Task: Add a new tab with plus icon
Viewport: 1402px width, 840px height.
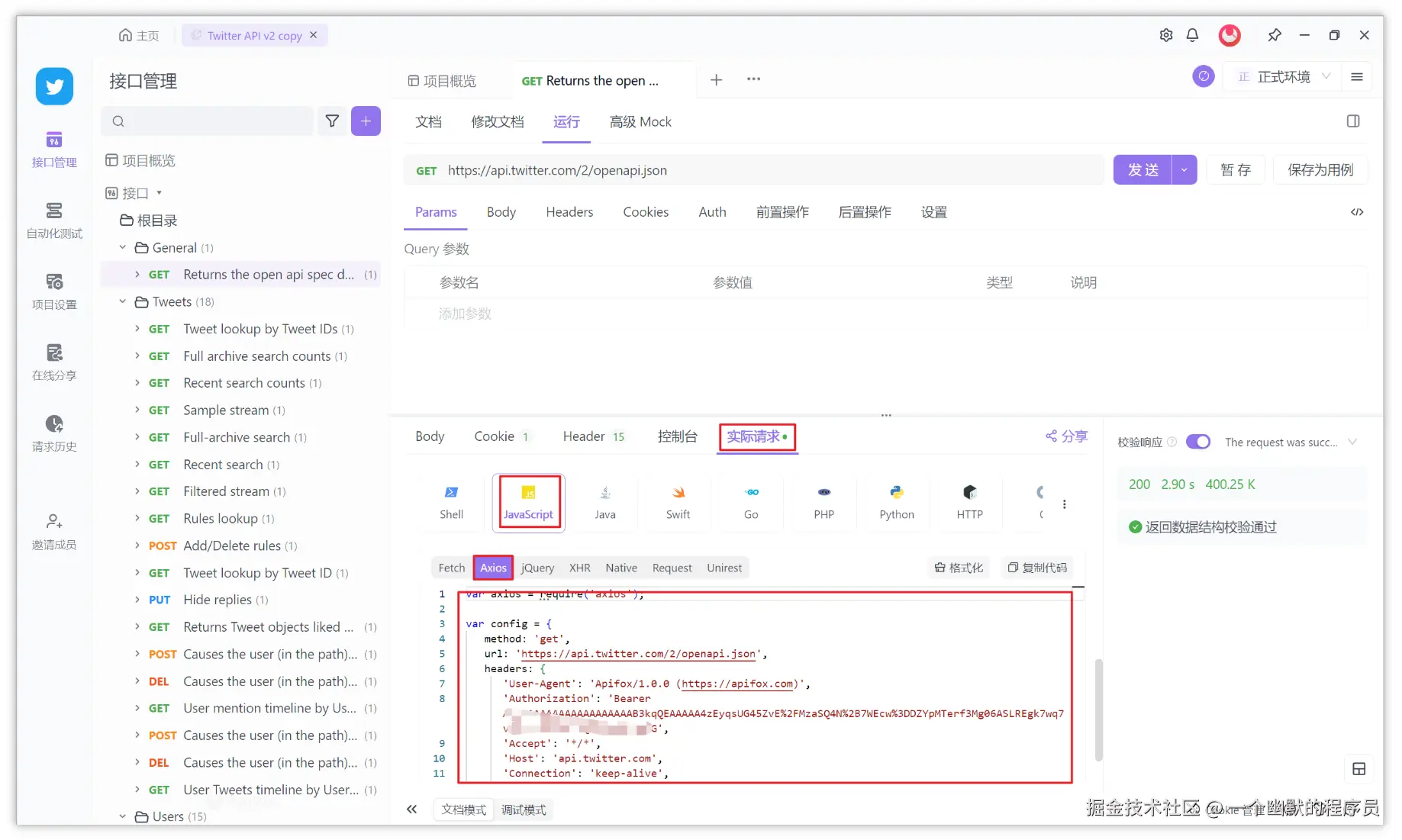Action: 716,79
